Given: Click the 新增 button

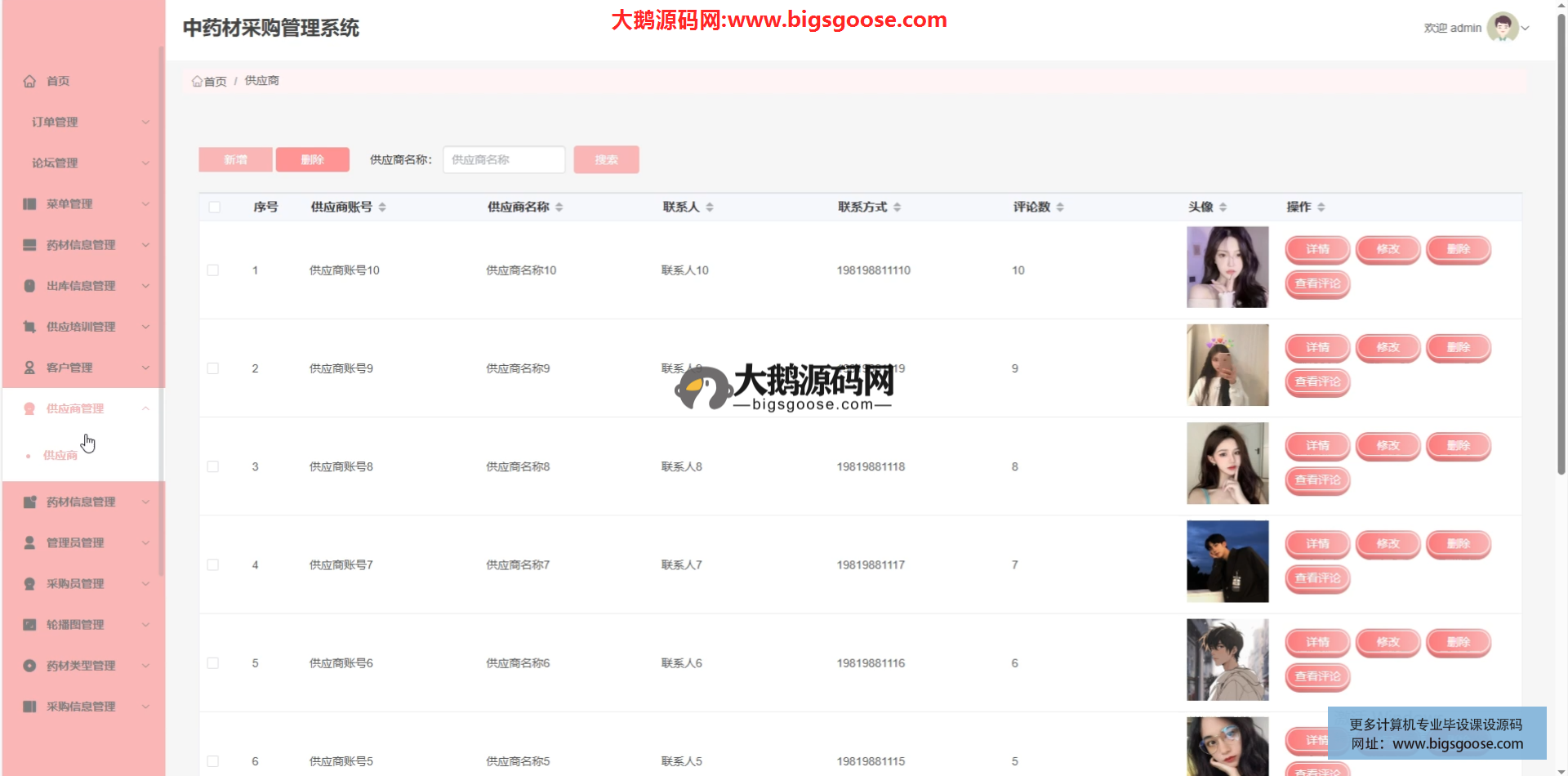Looking at the screenshot, I should [235, 160].
